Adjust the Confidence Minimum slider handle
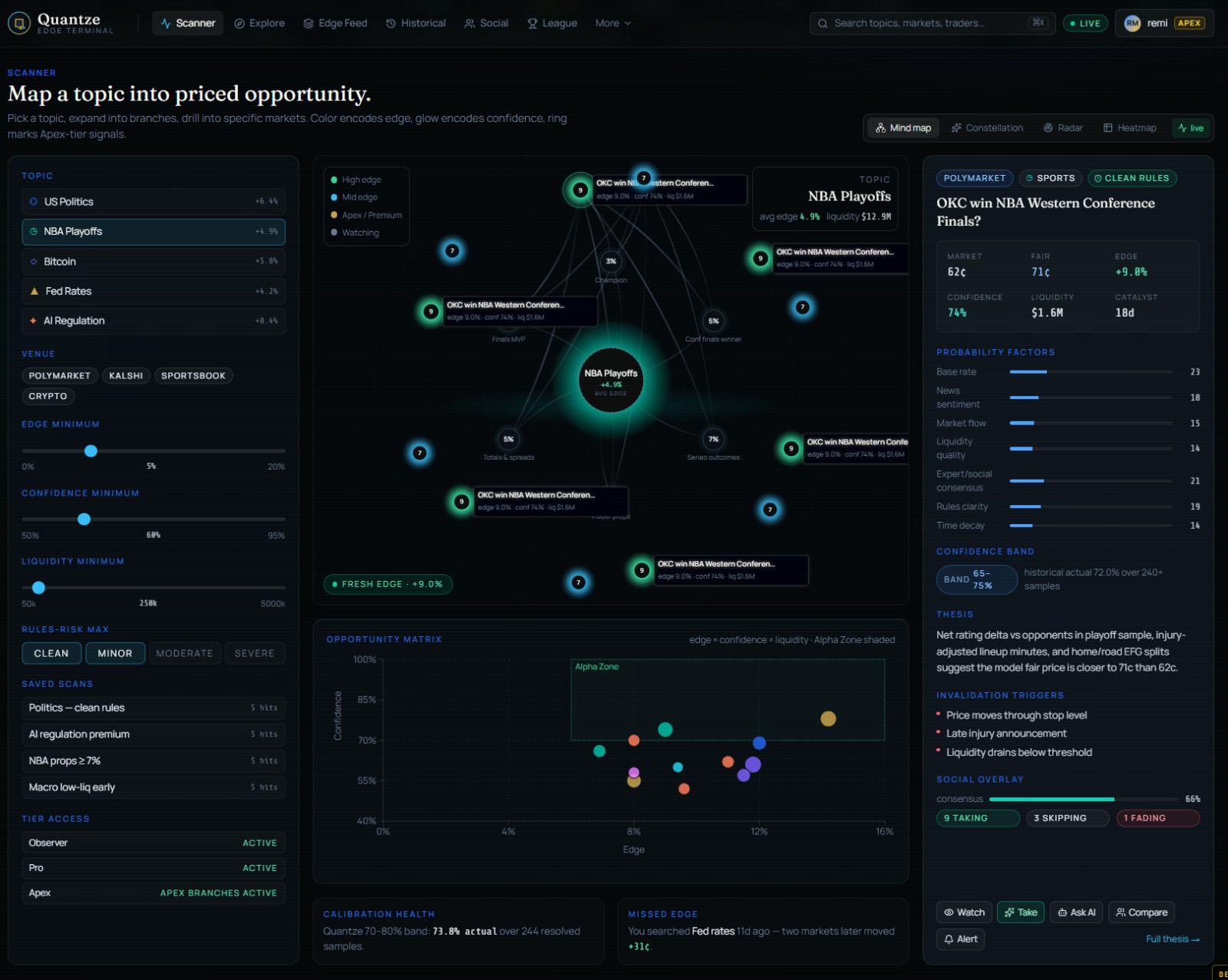 tap(84, 520)
